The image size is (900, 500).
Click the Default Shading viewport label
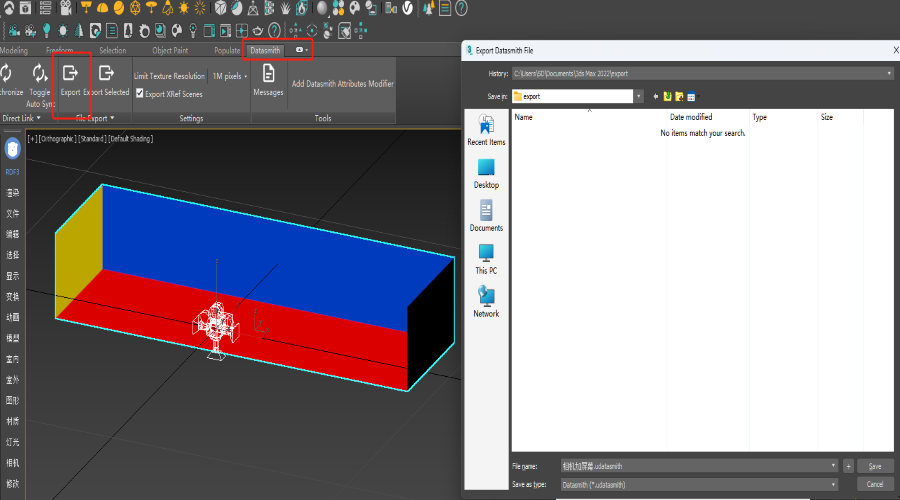coord(130,138)
